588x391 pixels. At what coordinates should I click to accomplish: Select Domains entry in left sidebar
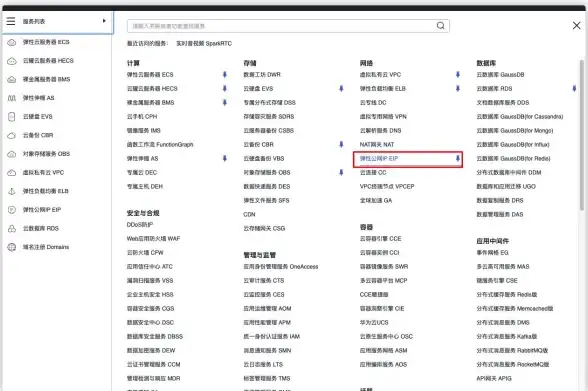click(x=46, y=247)
